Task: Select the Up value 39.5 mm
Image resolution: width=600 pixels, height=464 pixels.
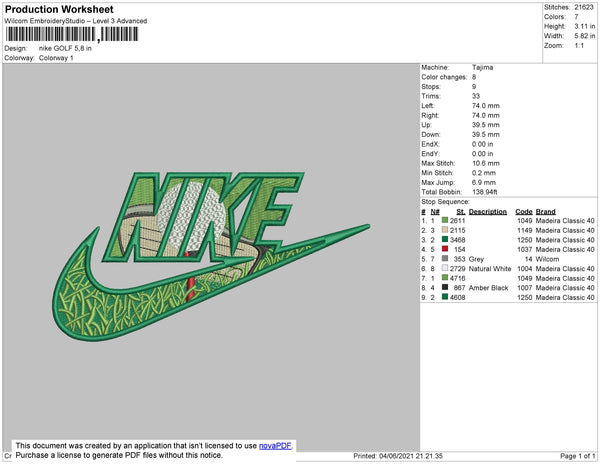Action: pos(485,125)
